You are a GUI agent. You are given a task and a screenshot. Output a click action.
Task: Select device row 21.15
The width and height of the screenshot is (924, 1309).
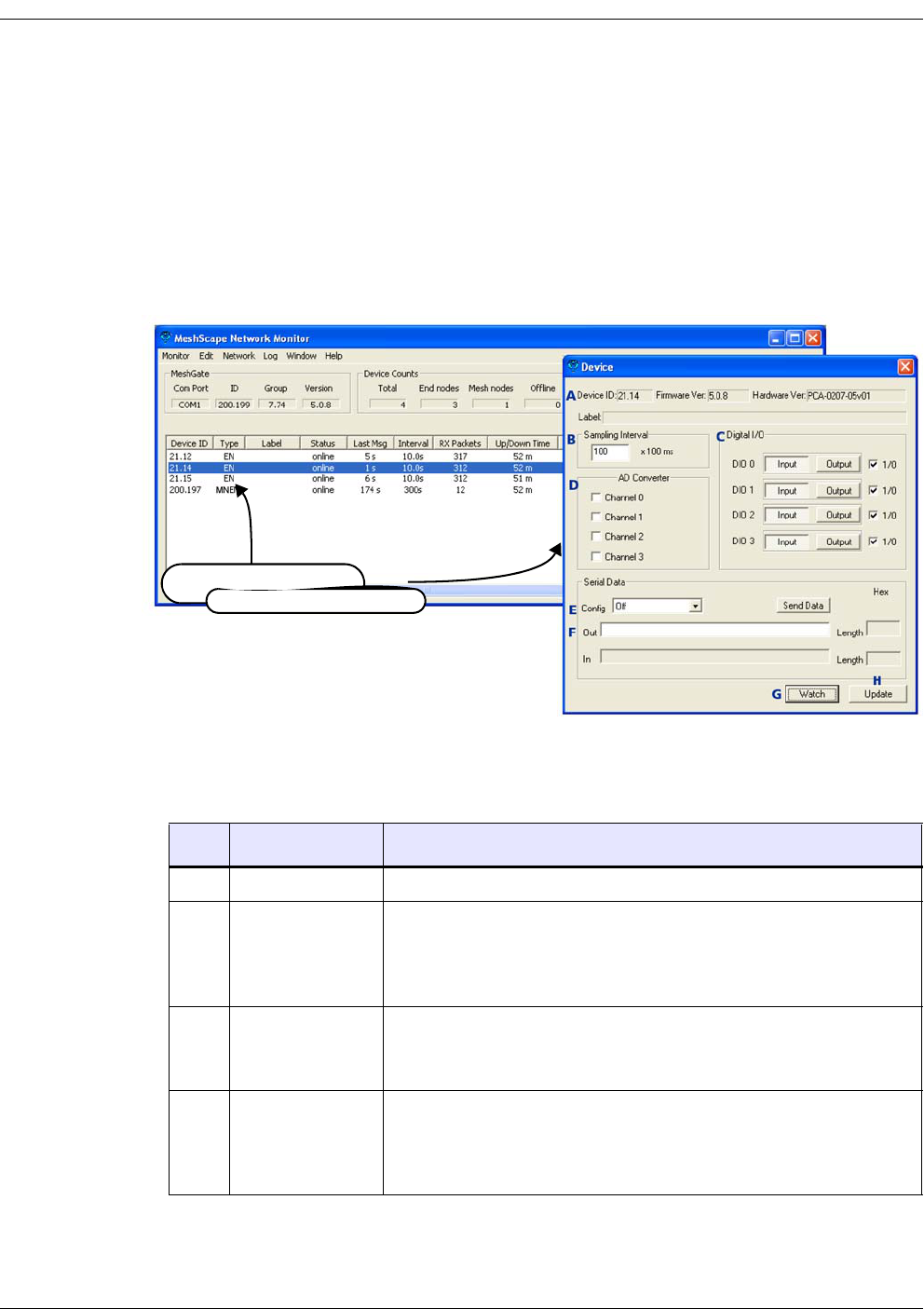click(x=364, y=479)
